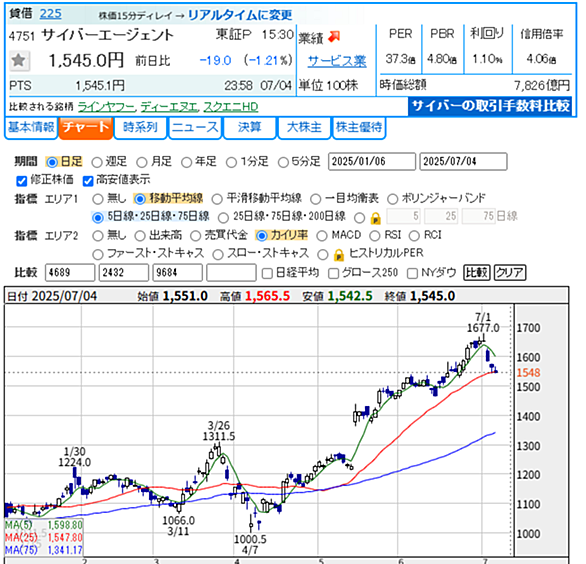Select 日足 daily period radio
586x564 pixels.
(52, 162)
